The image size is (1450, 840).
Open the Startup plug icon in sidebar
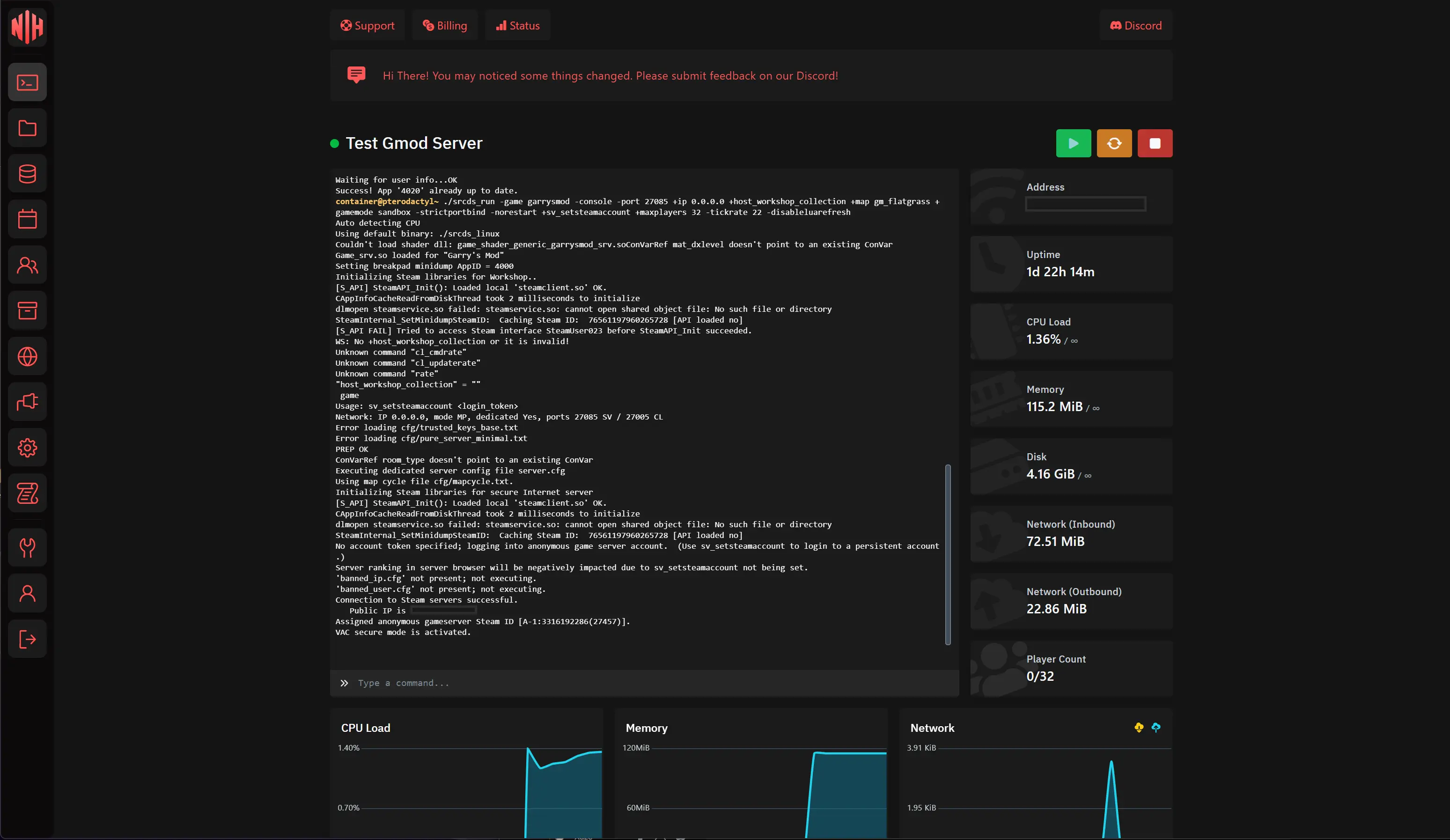pos(27,402)
